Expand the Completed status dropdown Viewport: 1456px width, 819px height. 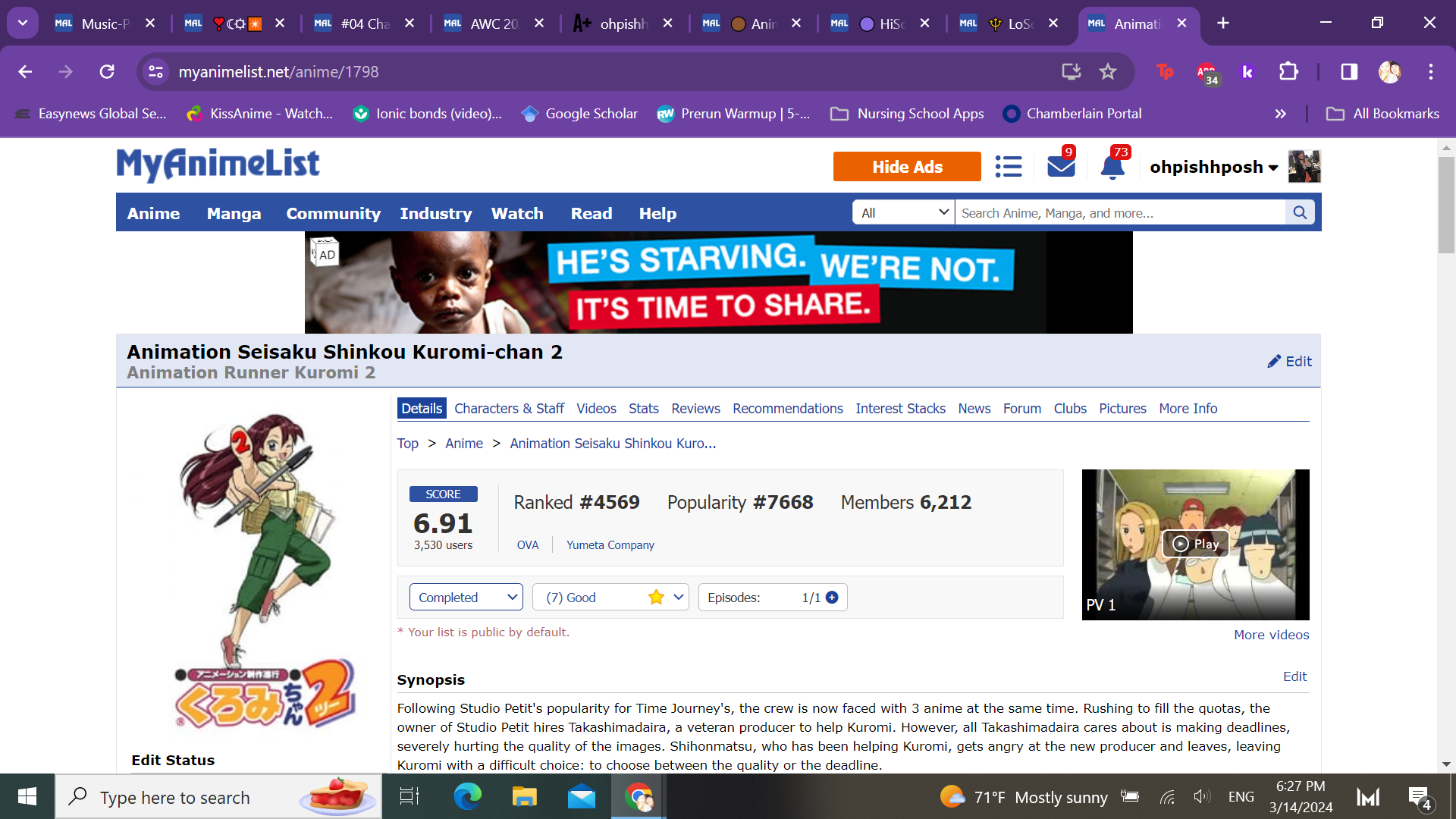pos(466,598)
